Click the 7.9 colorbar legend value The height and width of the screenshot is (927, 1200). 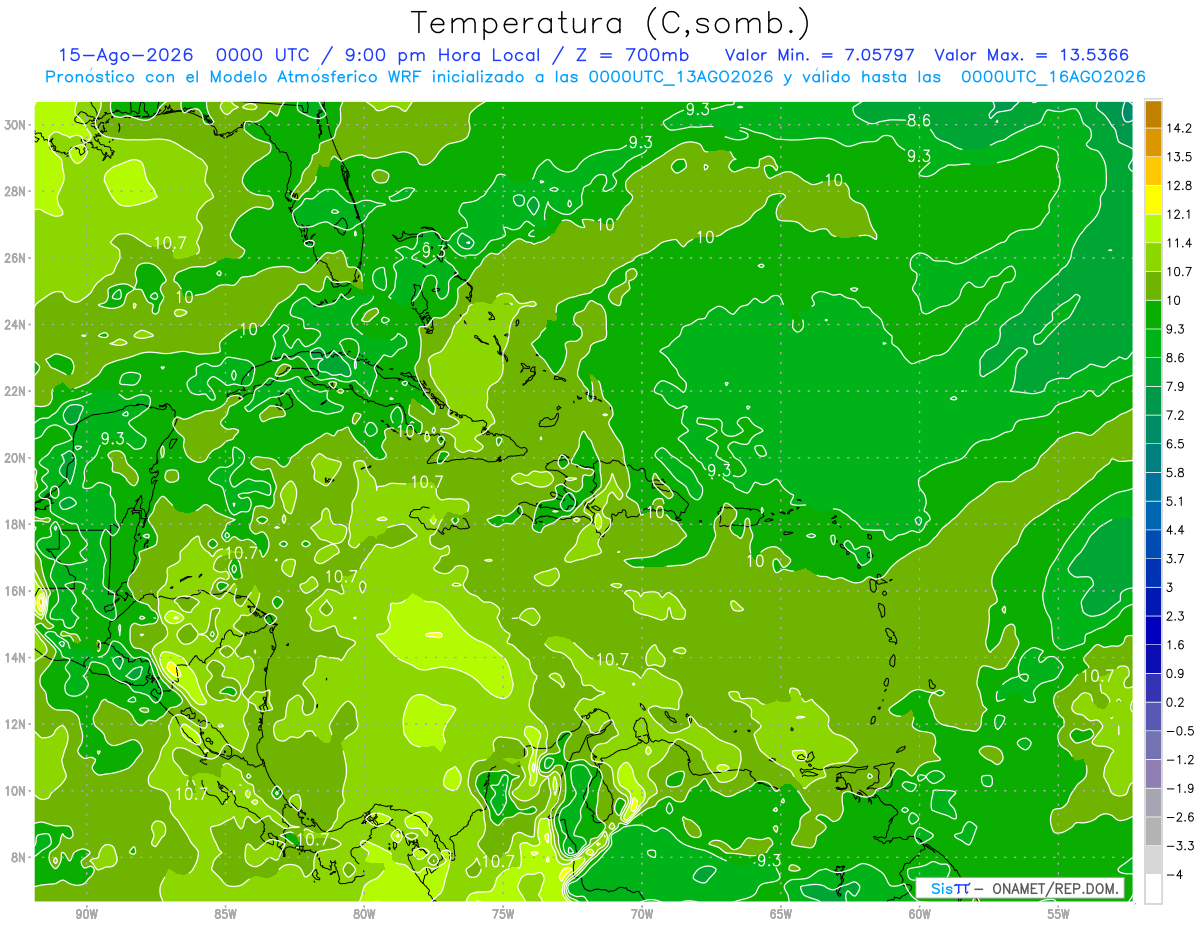pos(1176,387)
